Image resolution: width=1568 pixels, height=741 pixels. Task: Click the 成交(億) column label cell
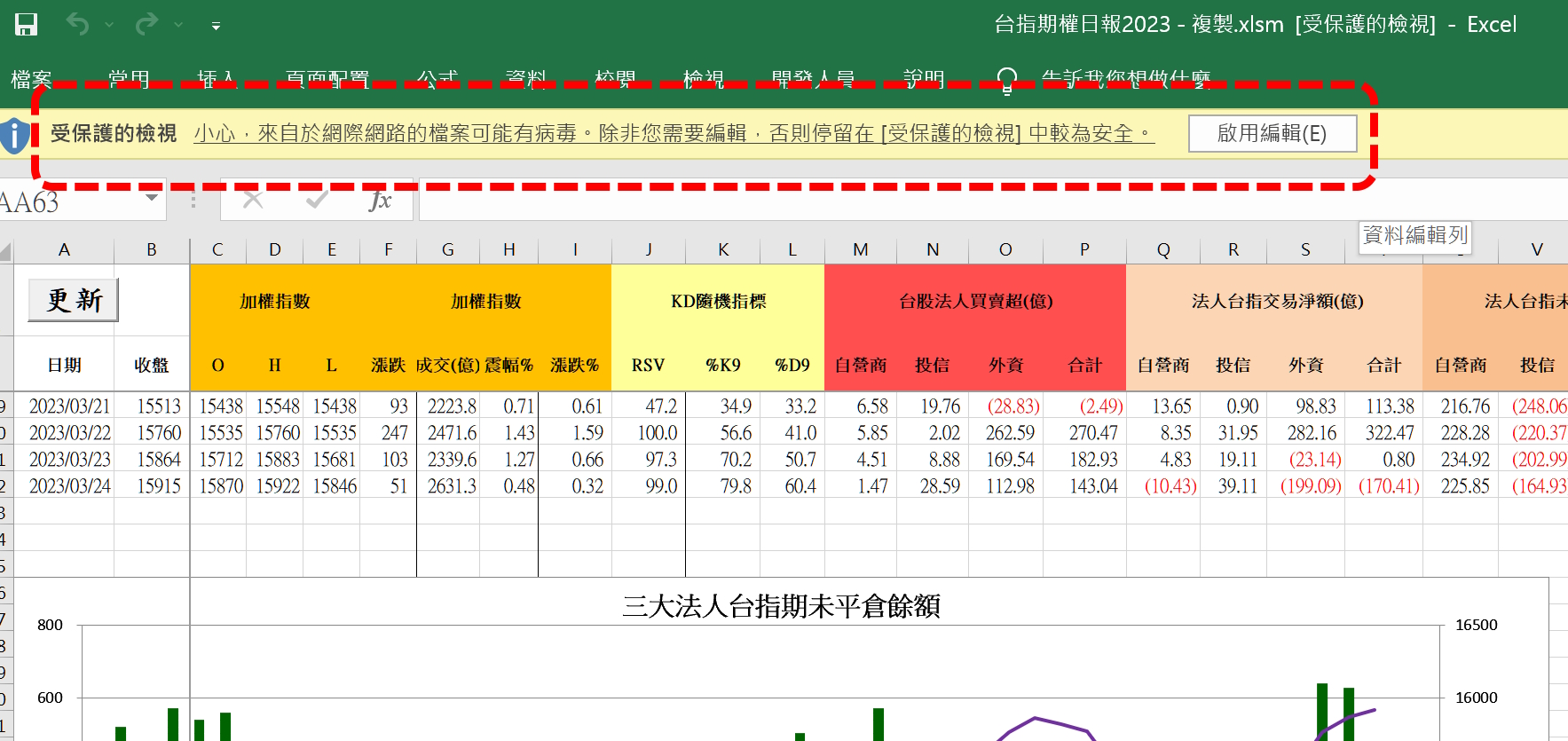click(x=447, y=365)
